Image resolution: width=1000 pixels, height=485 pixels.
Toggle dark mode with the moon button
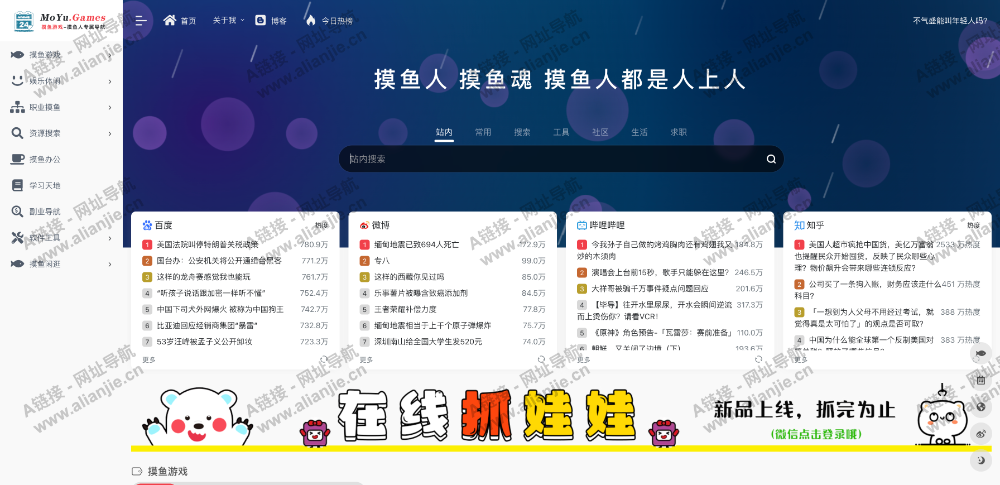(981, 460)
